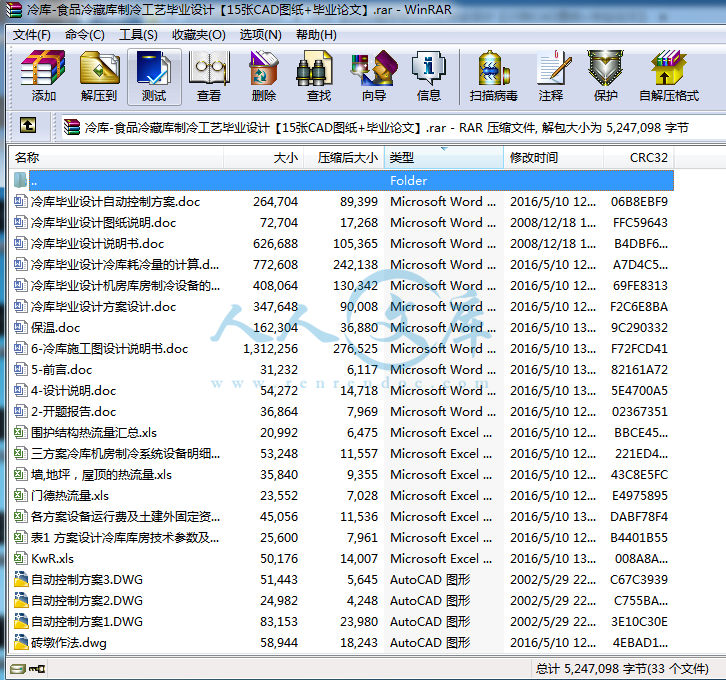The height and width of the screenshot is (680, 726).
Task: Click the WinRAR title bar books icon
Action: (x=13, y=10)
